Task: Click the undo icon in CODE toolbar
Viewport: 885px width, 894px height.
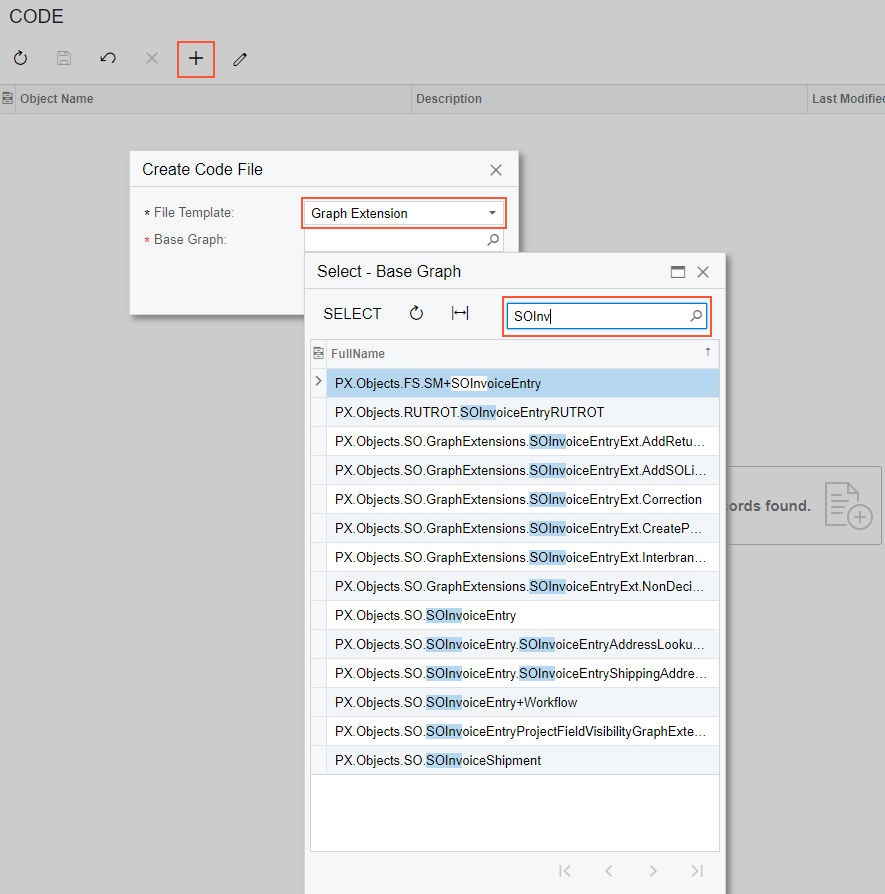Action: 108,59
